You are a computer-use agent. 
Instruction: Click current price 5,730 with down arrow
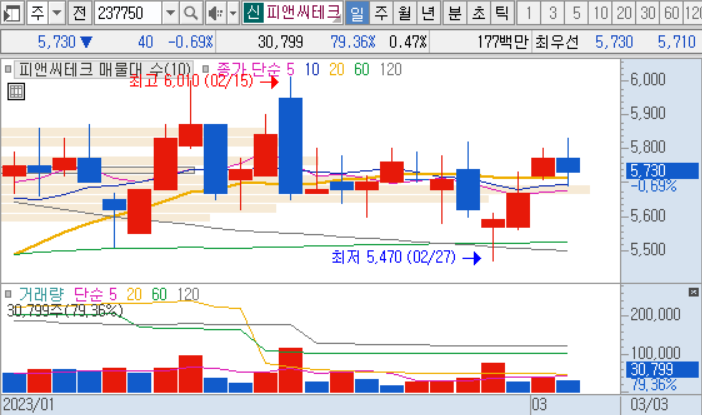[65, 42]
